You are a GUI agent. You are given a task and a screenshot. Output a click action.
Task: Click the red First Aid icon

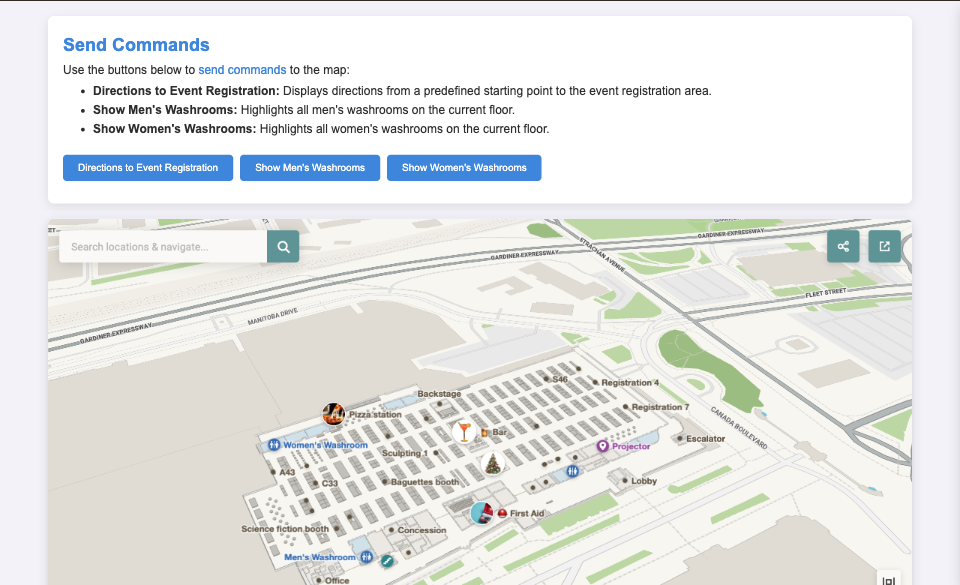click(x=502, y=513)
